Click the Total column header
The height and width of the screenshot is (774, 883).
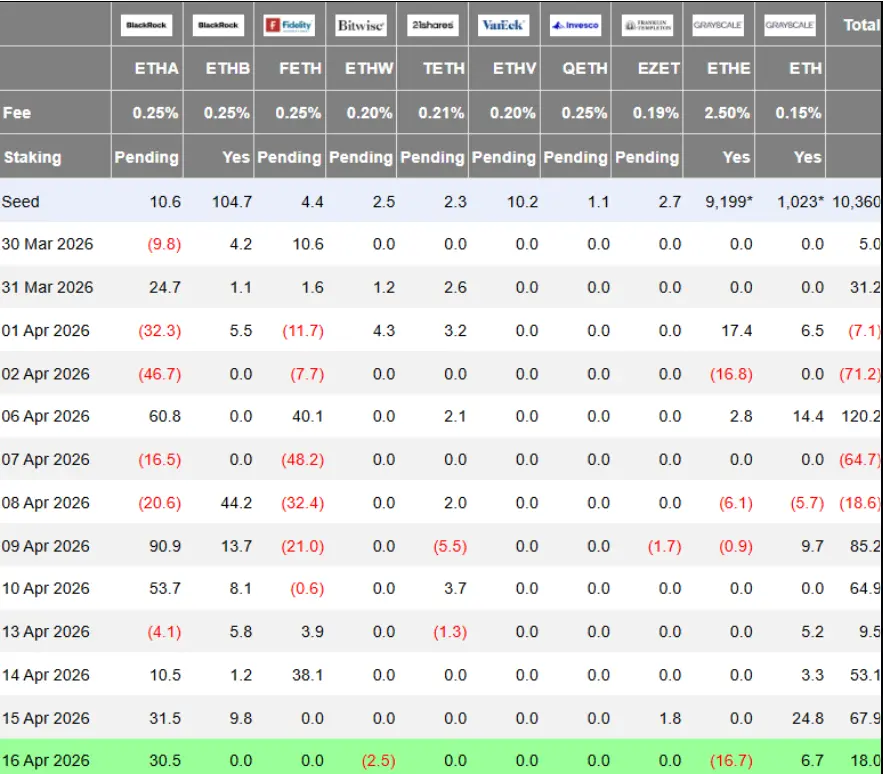click(x=861, y=25)
